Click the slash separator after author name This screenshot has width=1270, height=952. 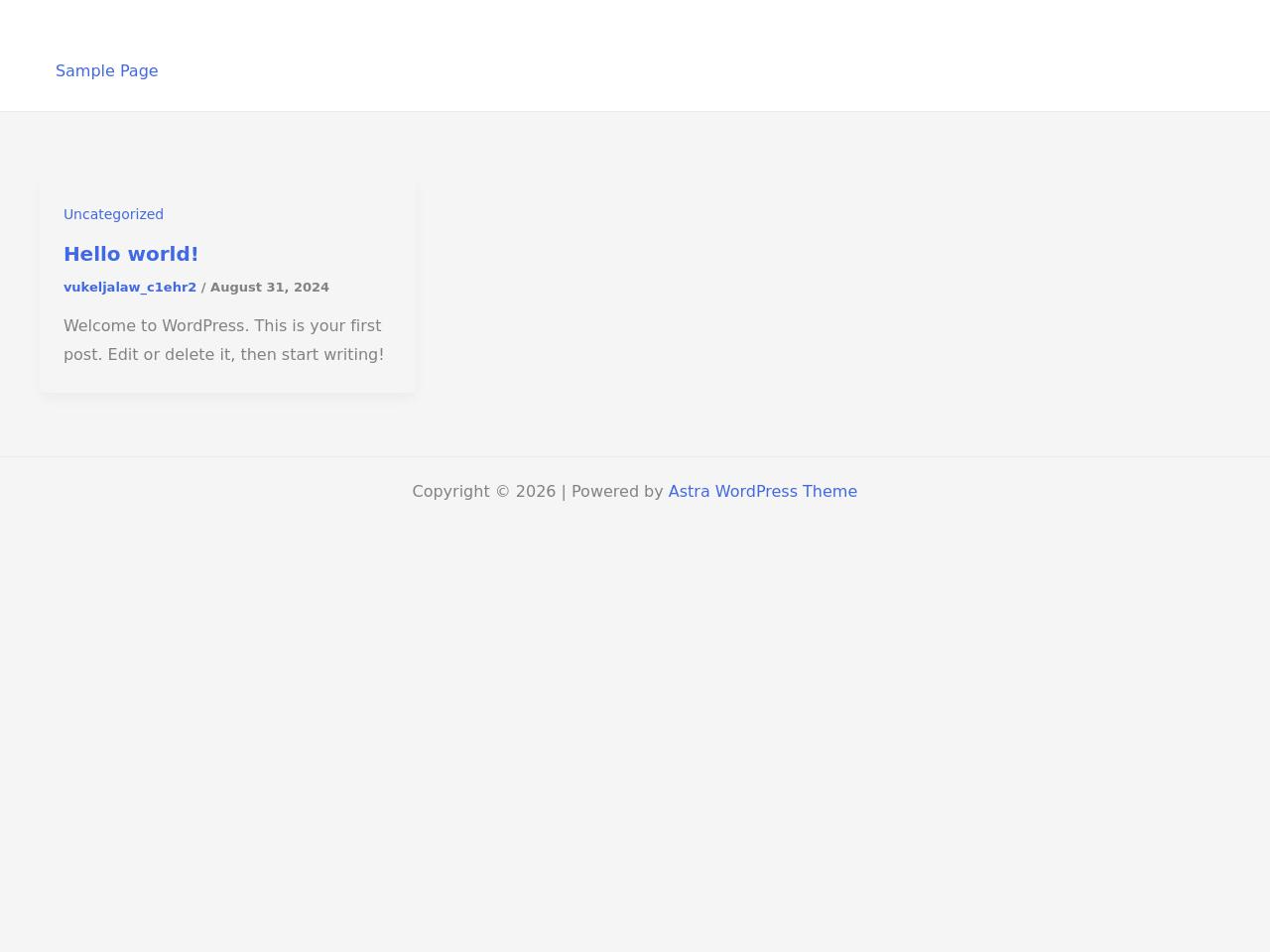pyautogui.click(x=203, y=288)
